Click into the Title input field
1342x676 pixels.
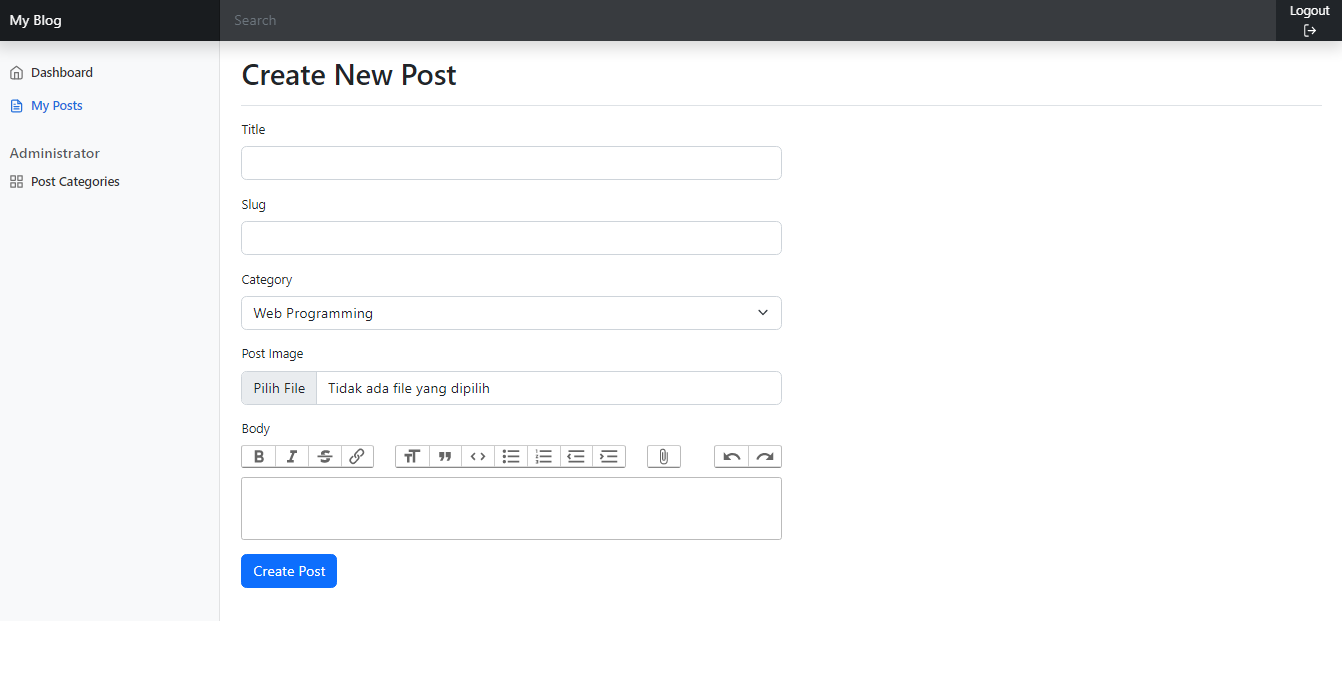[x=511, y=163]
